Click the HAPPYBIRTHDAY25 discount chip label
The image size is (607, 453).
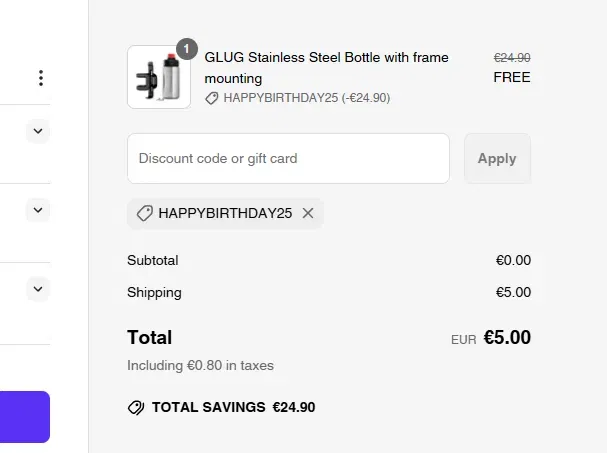pos(225,213)
